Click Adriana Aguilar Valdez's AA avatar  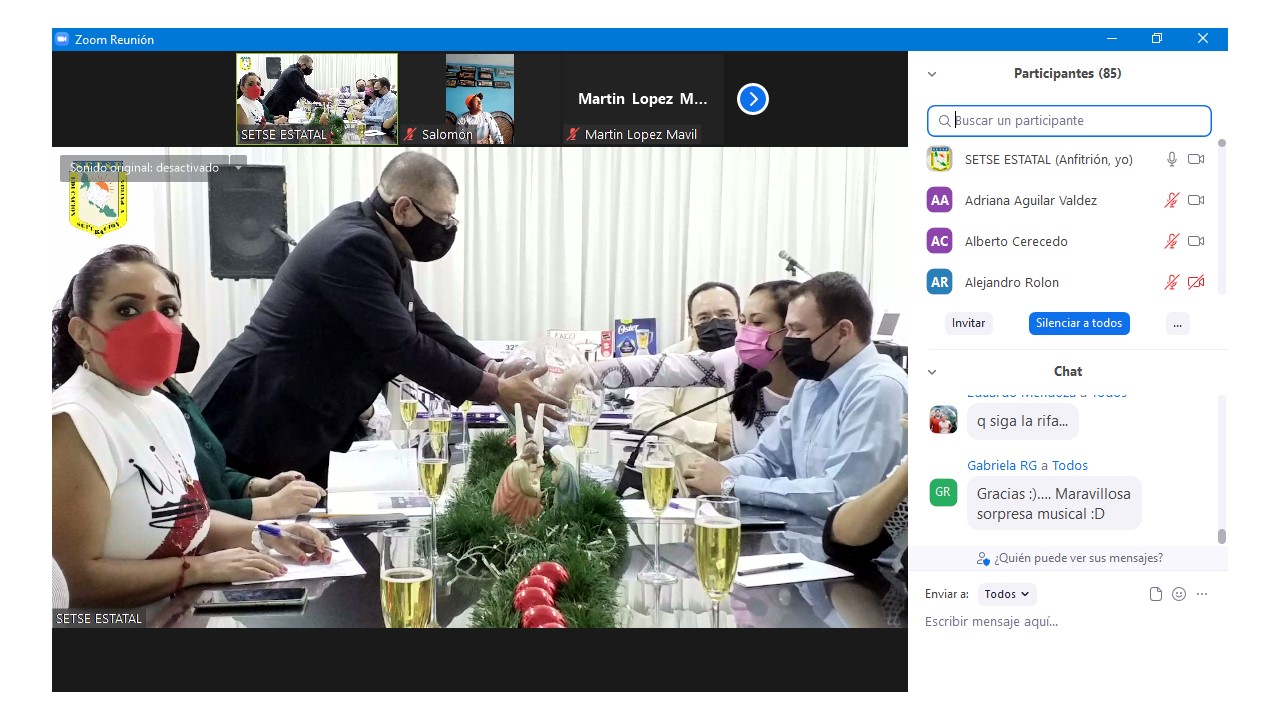pyautogui.click(x=939, y=200)
